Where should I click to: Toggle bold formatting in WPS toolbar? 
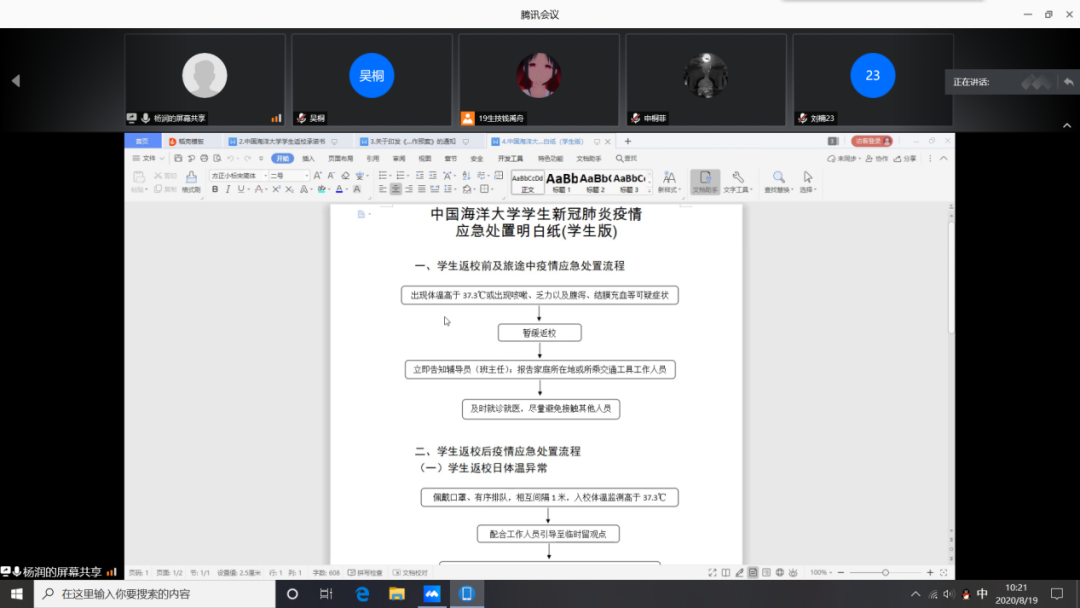(x=214, y=189)
